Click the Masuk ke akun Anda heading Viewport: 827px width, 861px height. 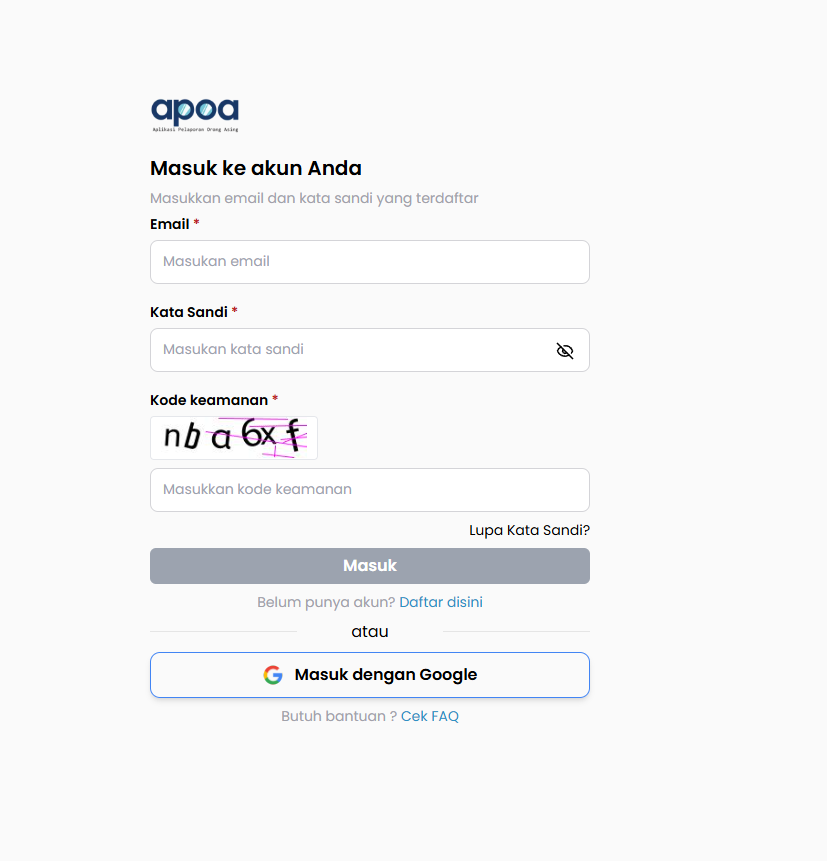click(x=256, y=168)
